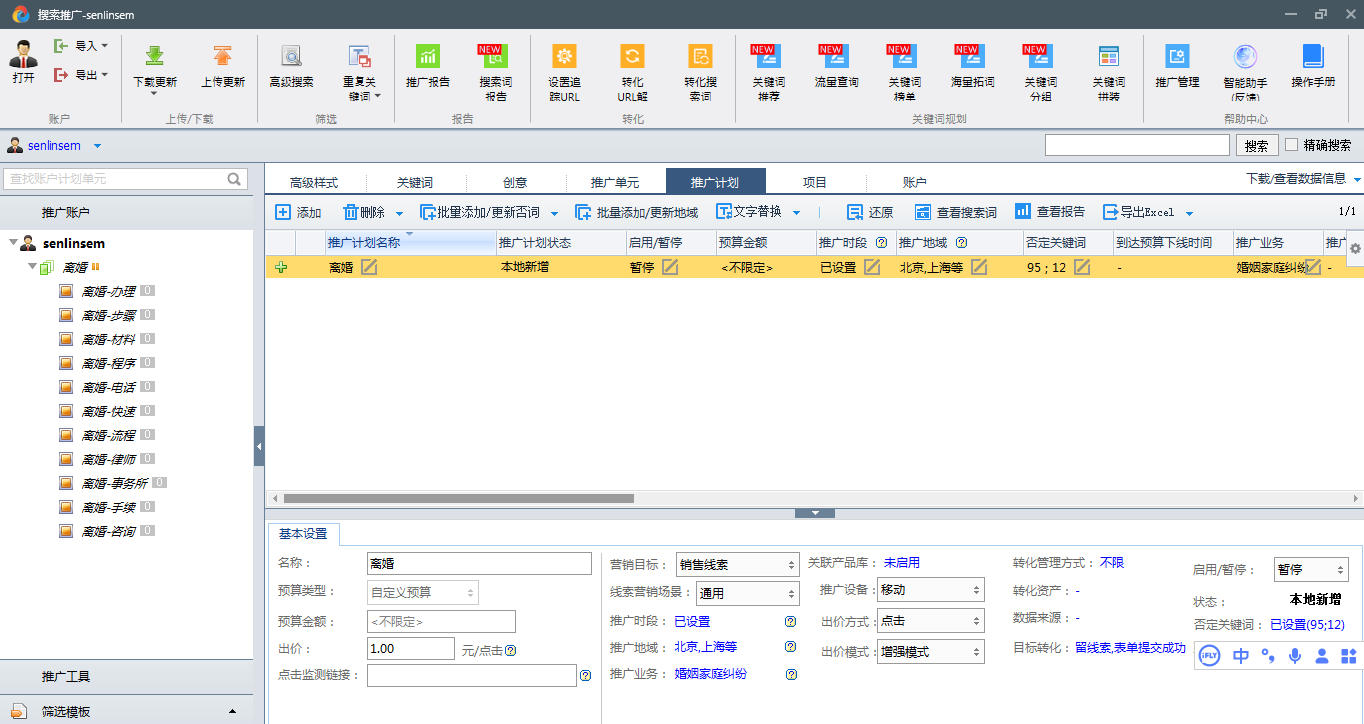Open 高级搜索 advanced search tool
The width and height of the screenshot is (1364, 724).
(291, 57)
